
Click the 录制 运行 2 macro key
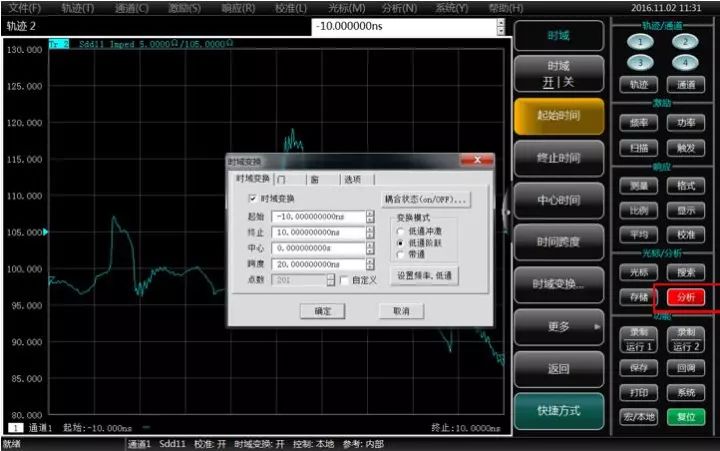coord(686,340)
